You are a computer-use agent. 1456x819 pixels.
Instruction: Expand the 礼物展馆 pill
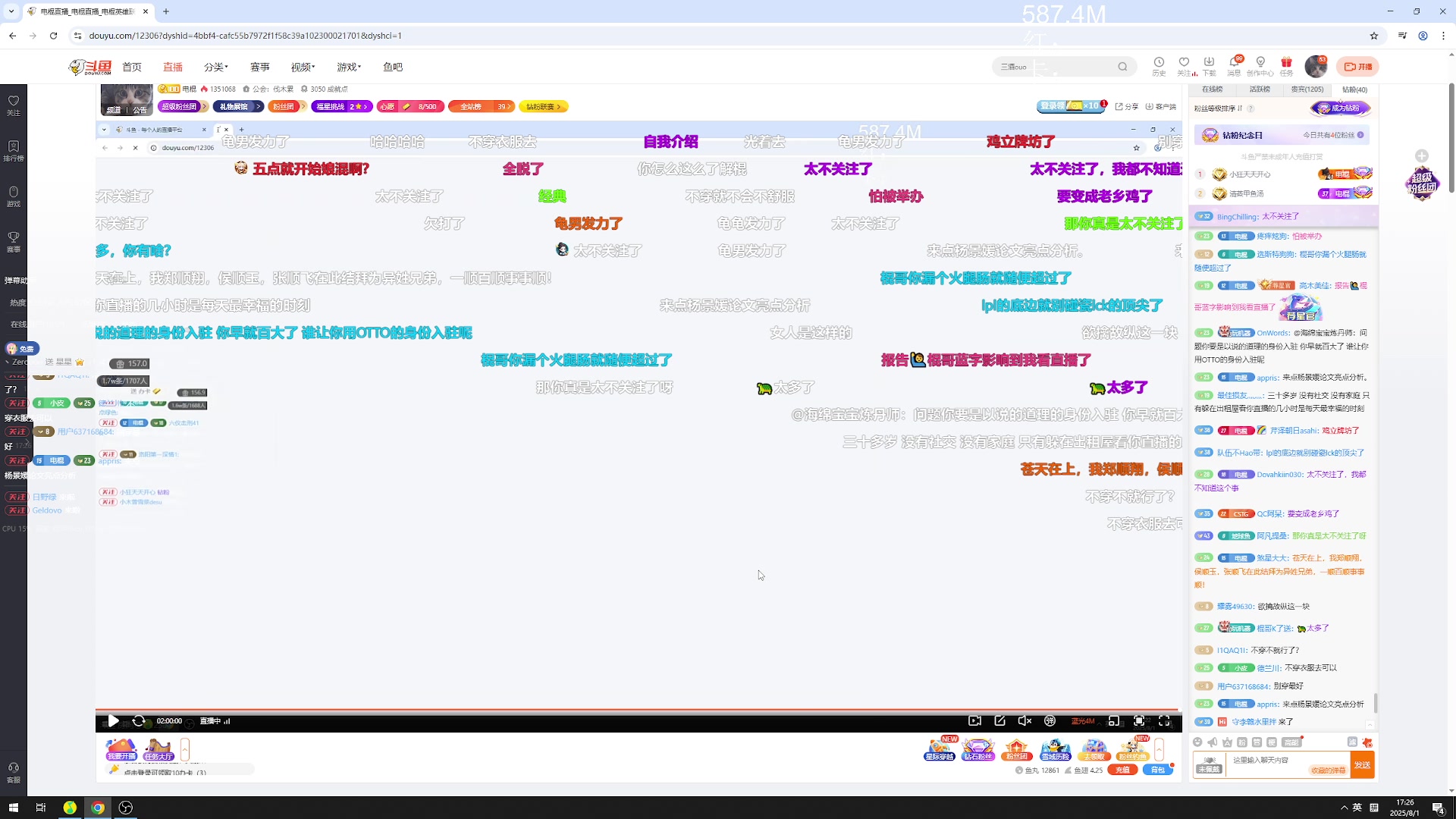coord(238,107)
